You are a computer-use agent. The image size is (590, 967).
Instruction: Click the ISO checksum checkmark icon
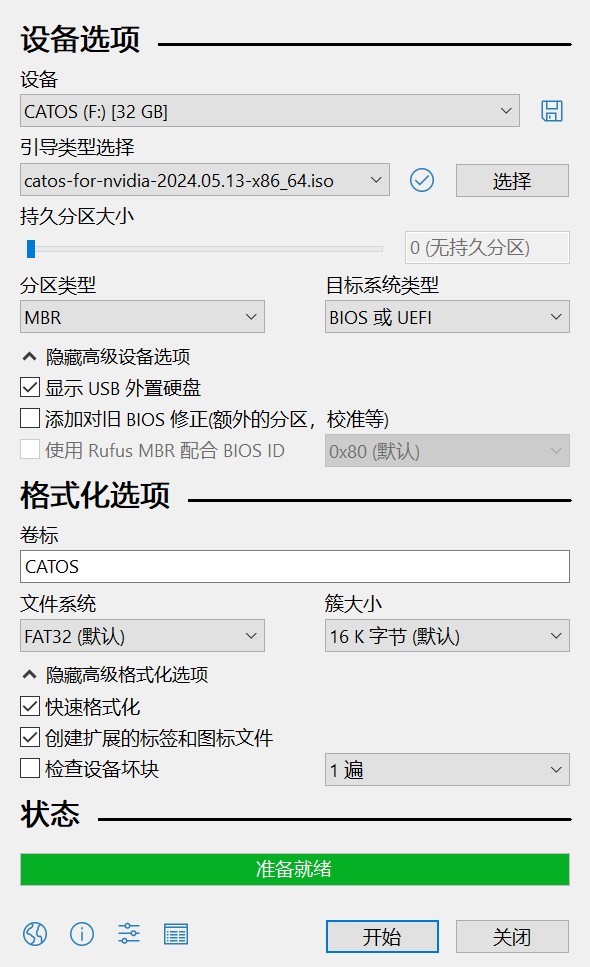[422, 180]
